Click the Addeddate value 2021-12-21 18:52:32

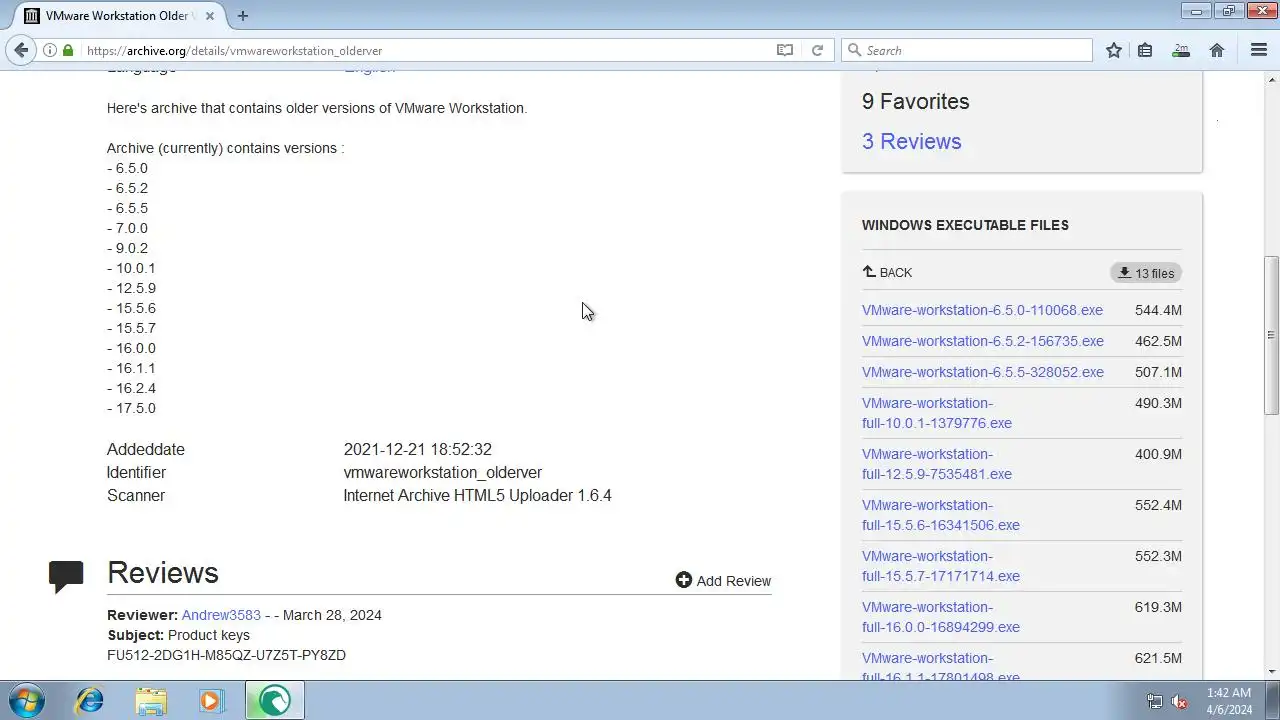point(417,449)
